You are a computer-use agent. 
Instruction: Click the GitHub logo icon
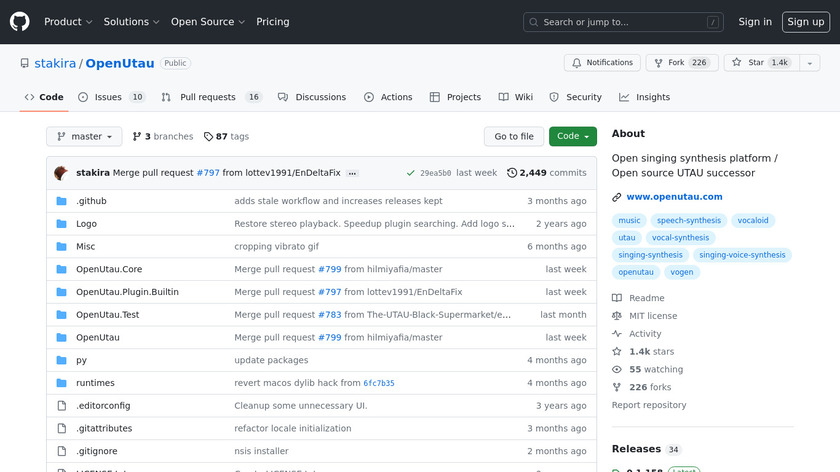(20, 21)
